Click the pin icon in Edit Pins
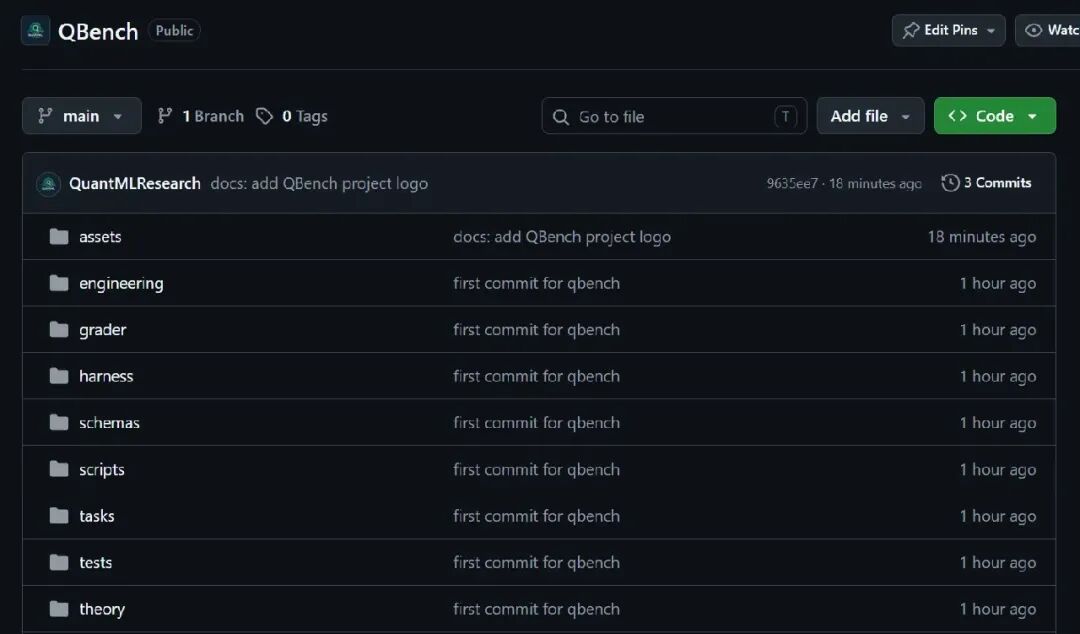Screen dimensions: 1080x634 click(911, 30)
